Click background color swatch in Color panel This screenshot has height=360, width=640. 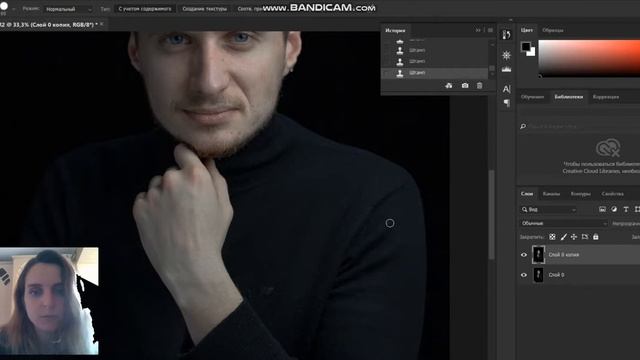point(531,52)
